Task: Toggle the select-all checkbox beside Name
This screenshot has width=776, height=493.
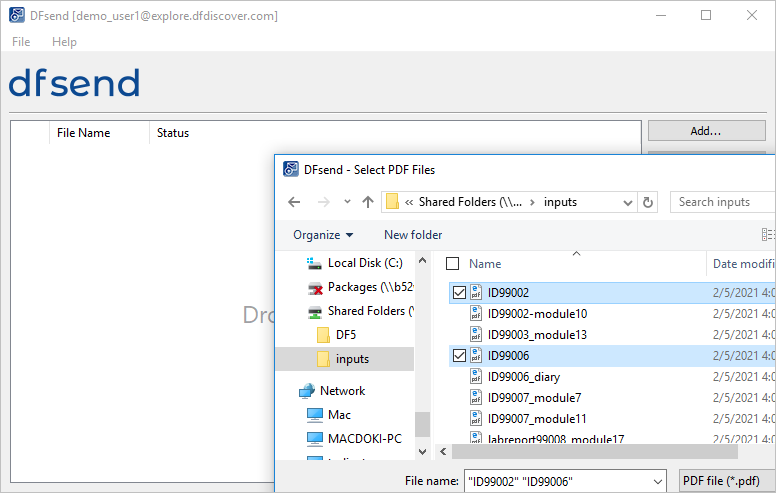Action: tap(452, 263)
